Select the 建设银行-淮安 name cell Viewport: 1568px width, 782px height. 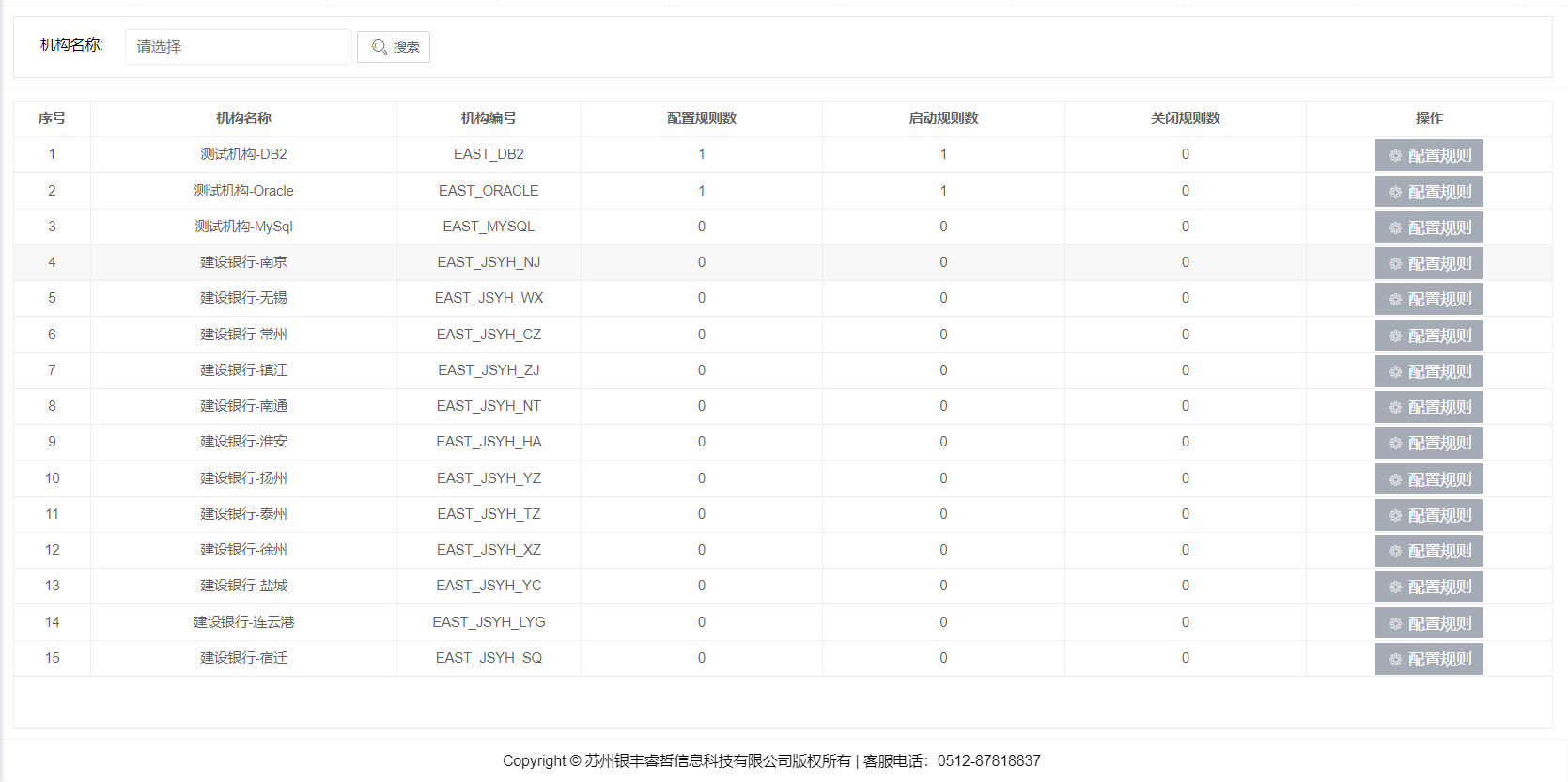pos(243,442)
